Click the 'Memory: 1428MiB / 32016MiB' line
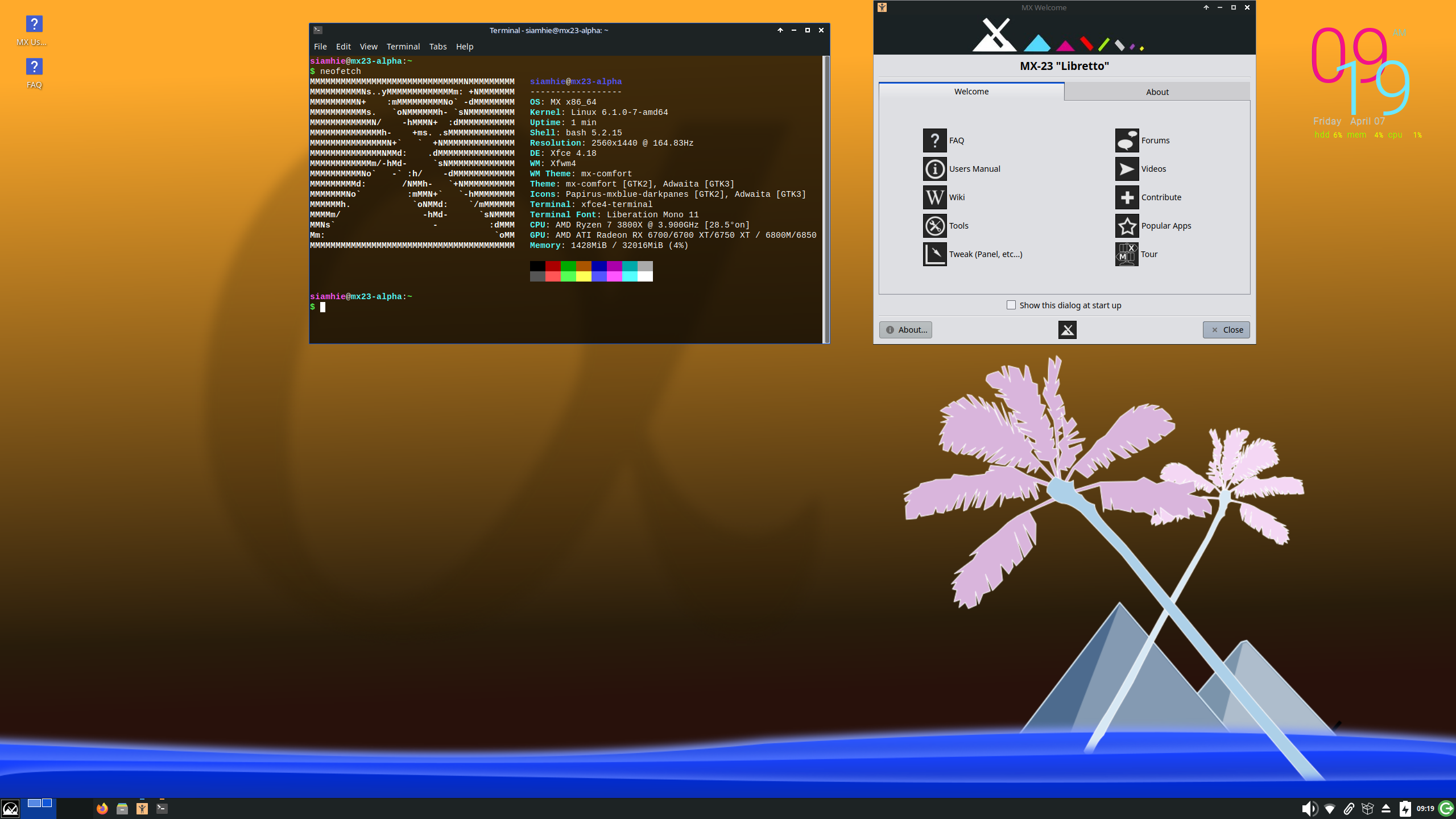 pos(609,246)
